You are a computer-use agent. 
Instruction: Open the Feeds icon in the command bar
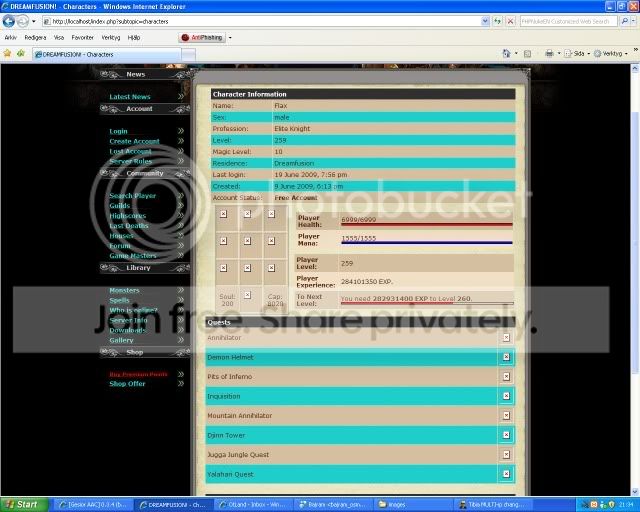[x=527, y=53]
